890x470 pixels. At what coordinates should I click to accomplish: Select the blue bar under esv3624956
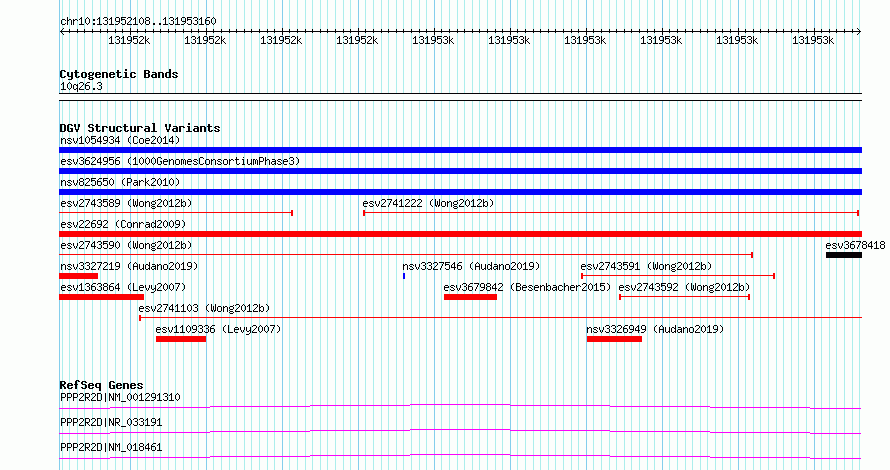pos(460,171)
